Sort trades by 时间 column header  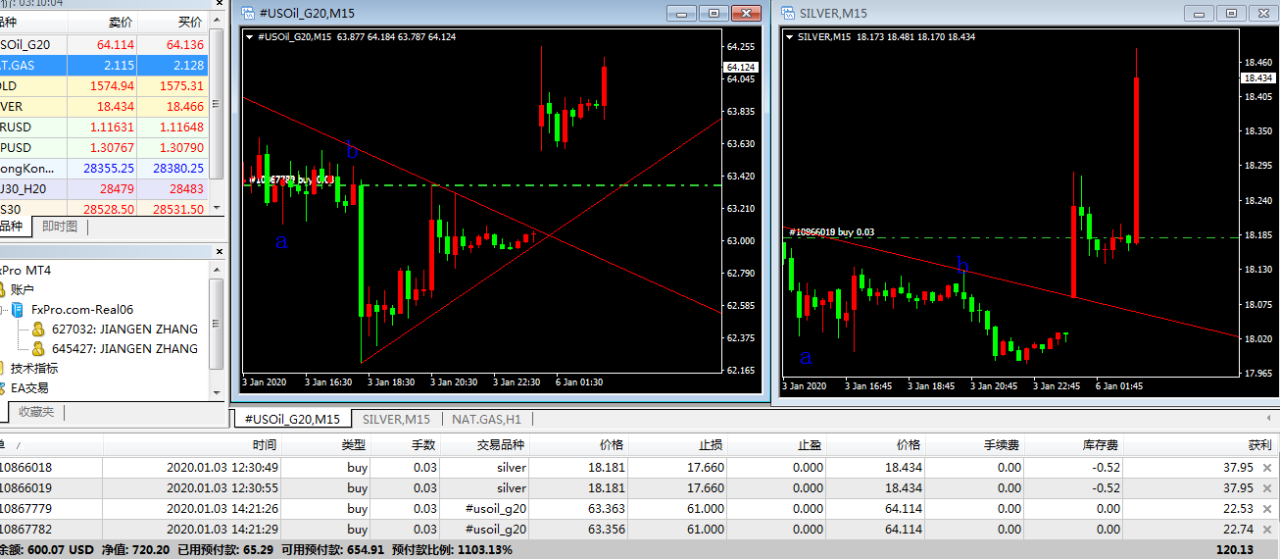pyautogui.click(x=193, y=444)
